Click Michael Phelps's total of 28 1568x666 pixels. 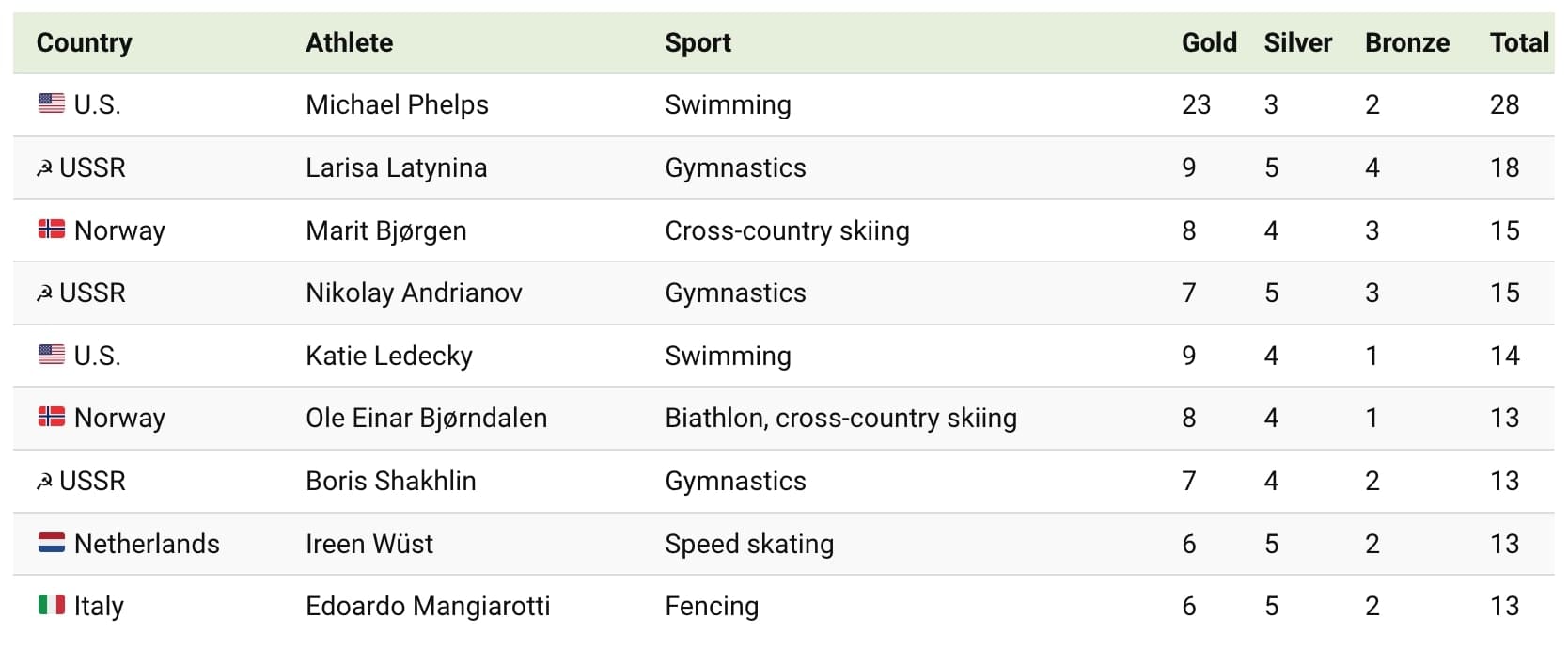[x=1504, y=104]
